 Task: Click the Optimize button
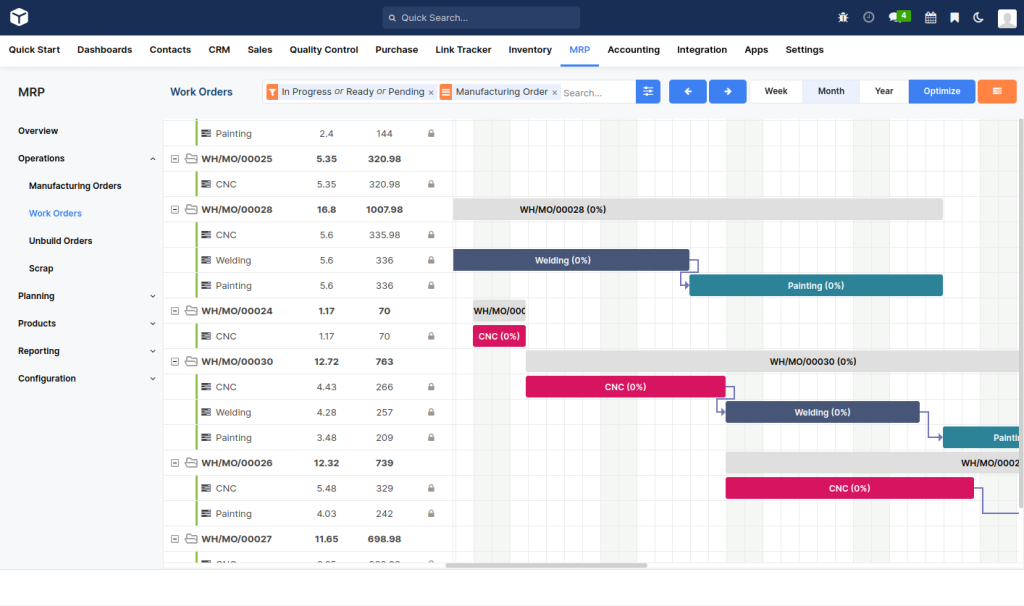coord(942,91)
